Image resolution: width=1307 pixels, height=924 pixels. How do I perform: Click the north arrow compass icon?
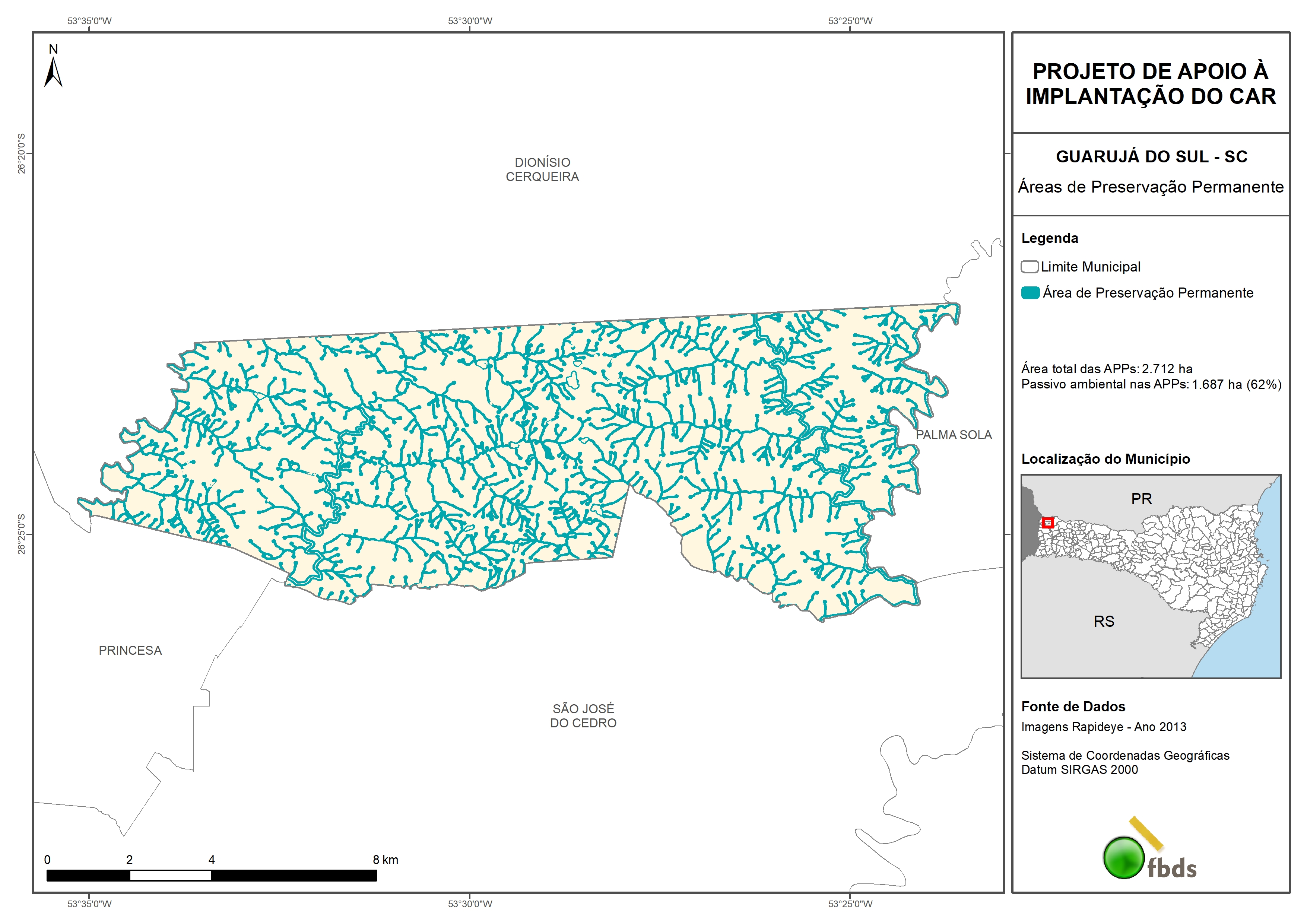click(x=53, y=72)
